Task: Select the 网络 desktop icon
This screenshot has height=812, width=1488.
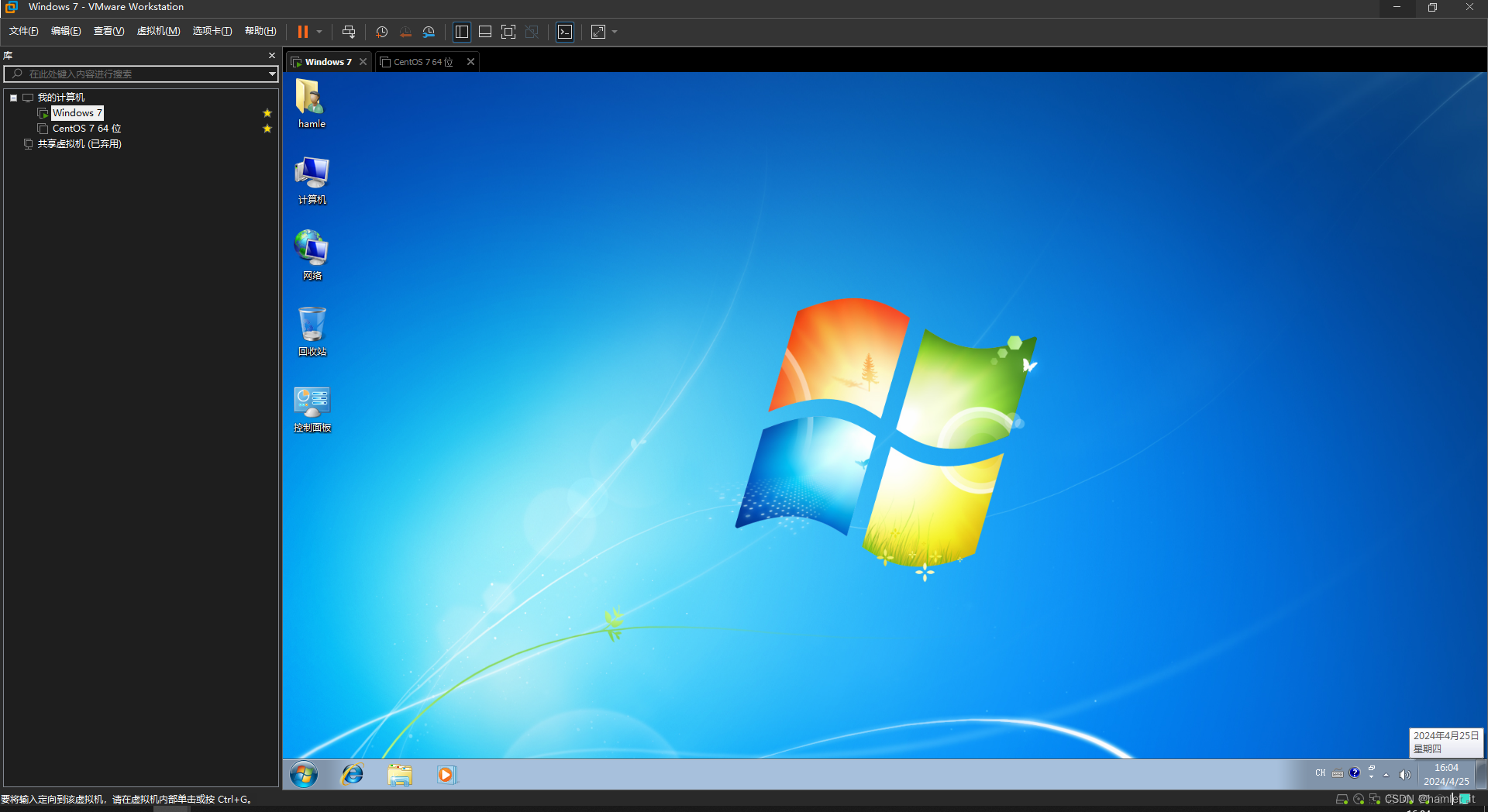Action: 312,255
